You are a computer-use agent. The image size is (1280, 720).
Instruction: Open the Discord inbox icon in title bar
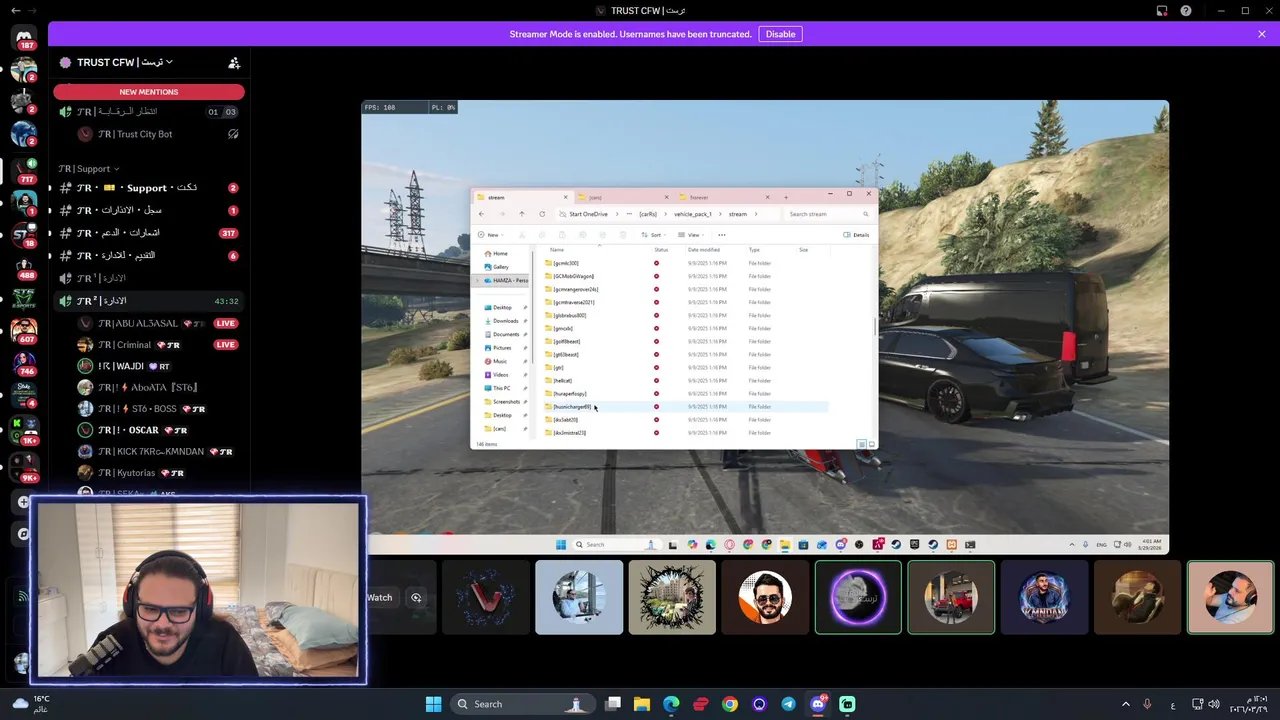click(x=1162, y=10)
